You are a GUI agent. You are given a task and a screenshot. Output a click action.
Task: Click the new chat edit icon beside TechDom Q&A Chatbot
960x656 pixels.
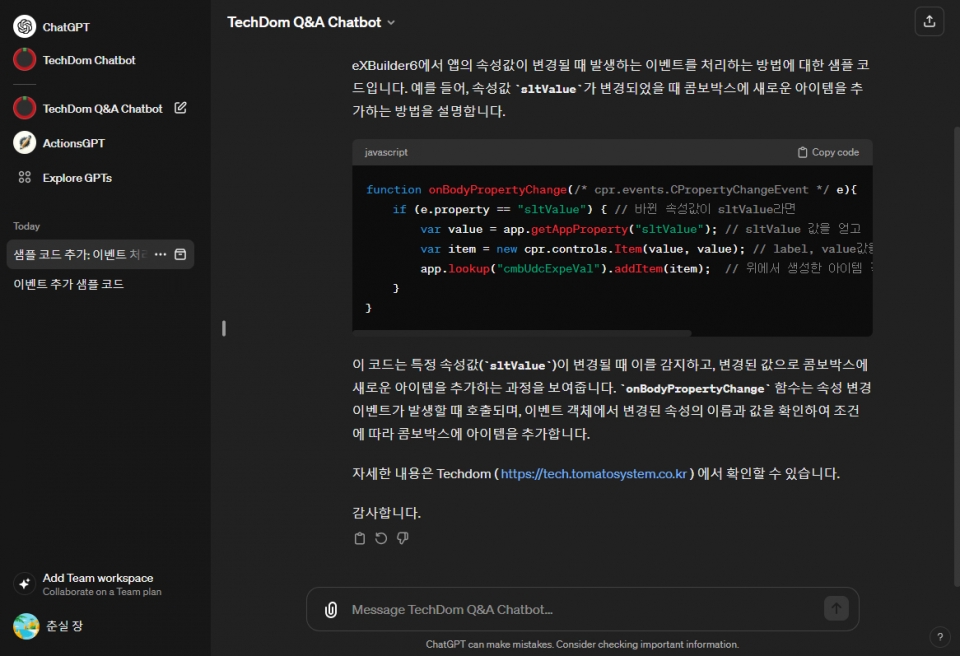(x=181, y=108)
